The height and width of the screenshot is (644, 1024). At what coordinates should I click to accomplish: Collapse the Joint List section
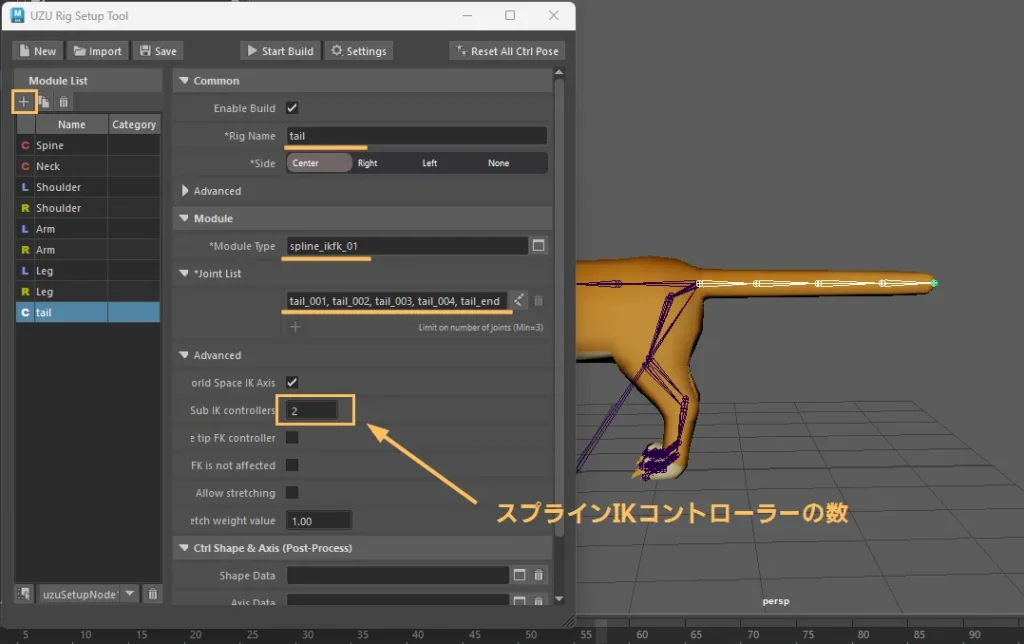tap(184, 273)
